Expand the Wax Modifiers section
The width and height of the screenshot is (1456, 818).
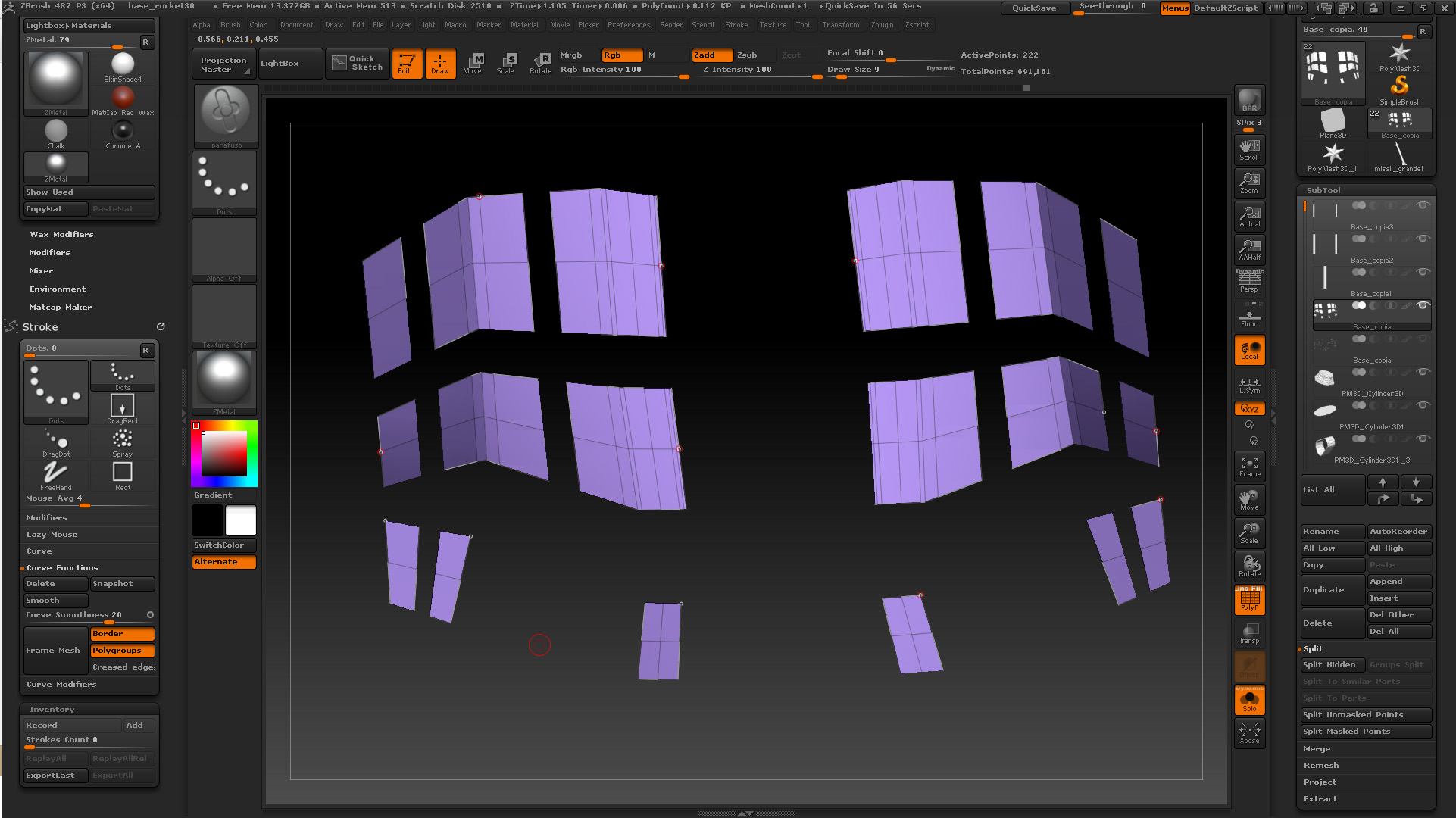point(61,235)
